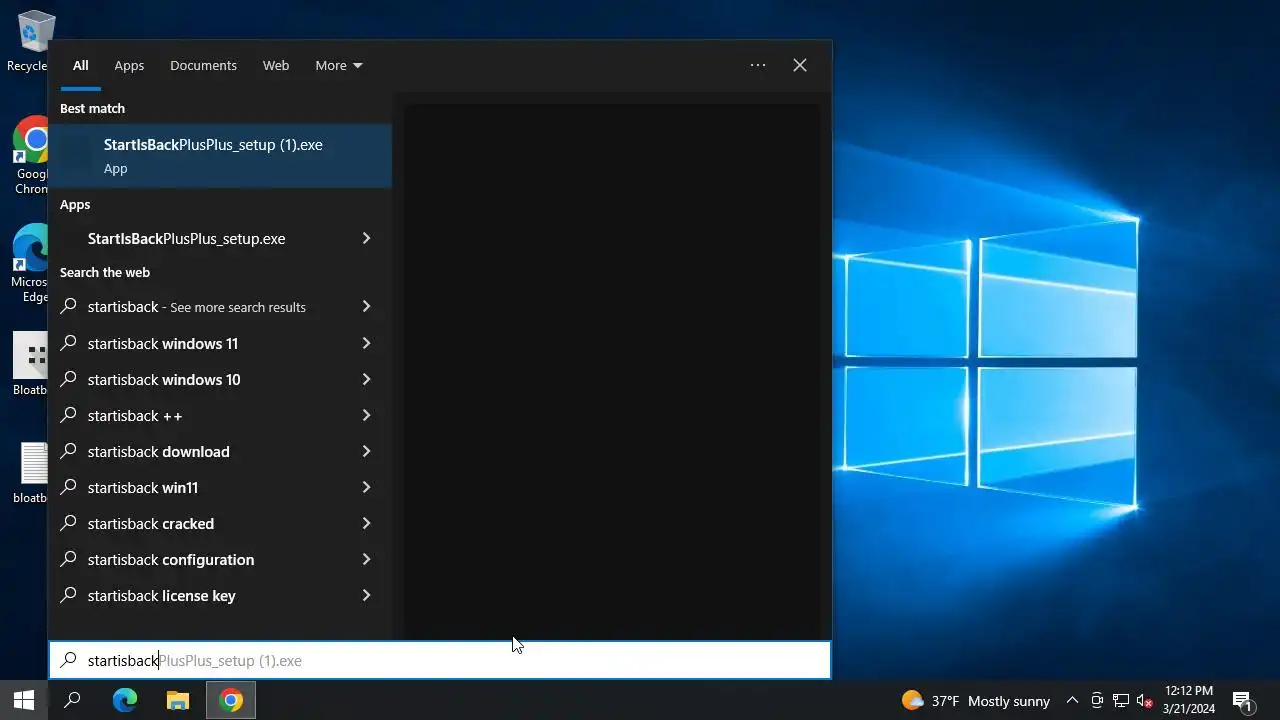1280x720 pixels.
Task: Open the weather widget showing 37°F
Action: click(976, 701)
